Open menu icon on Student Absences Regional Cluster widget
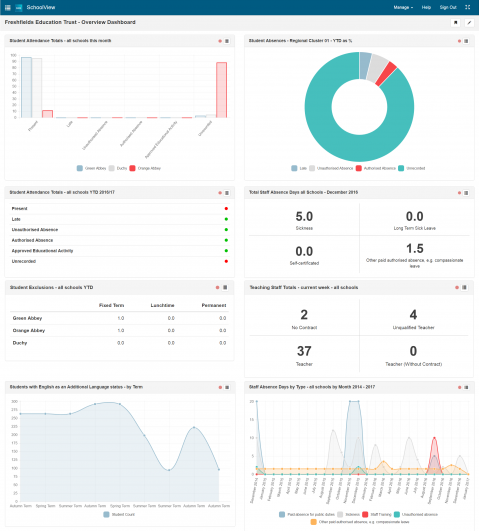This screenshot has width=479, height=531. pos(466,41)
